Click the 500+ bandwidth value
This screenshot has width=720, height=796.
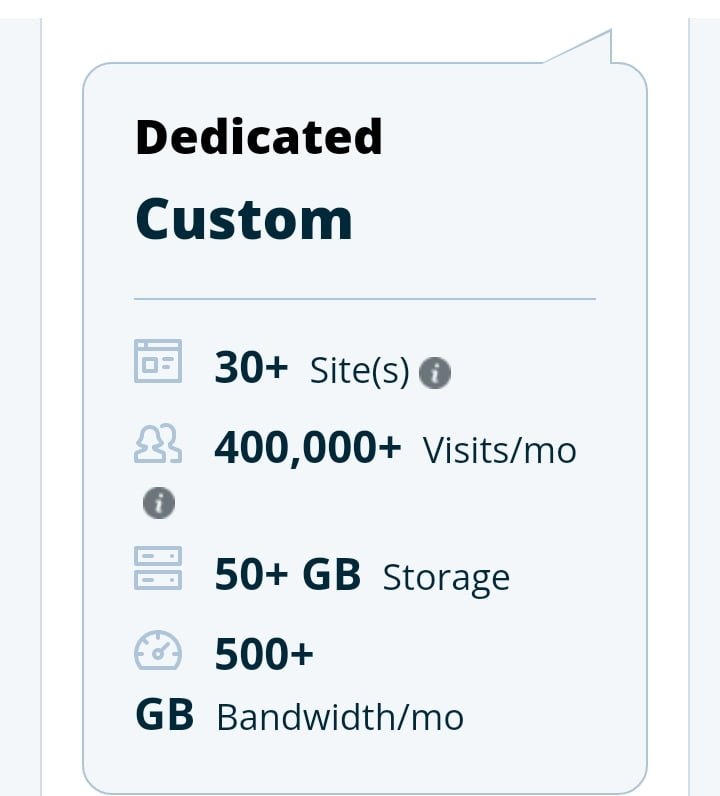(x=264, y=655)
